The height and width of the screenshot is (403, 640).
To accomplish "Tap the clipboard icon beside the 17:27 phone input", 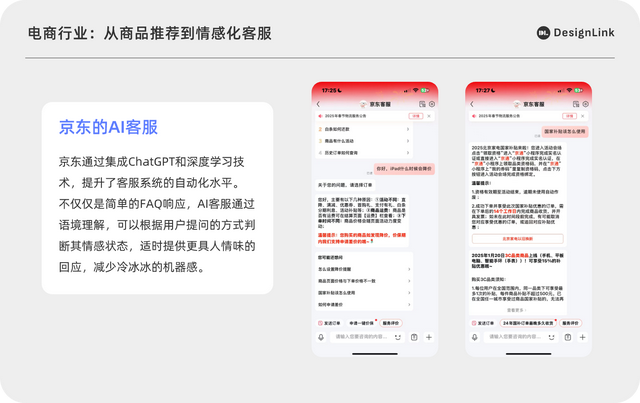I will tap(568, 337).
